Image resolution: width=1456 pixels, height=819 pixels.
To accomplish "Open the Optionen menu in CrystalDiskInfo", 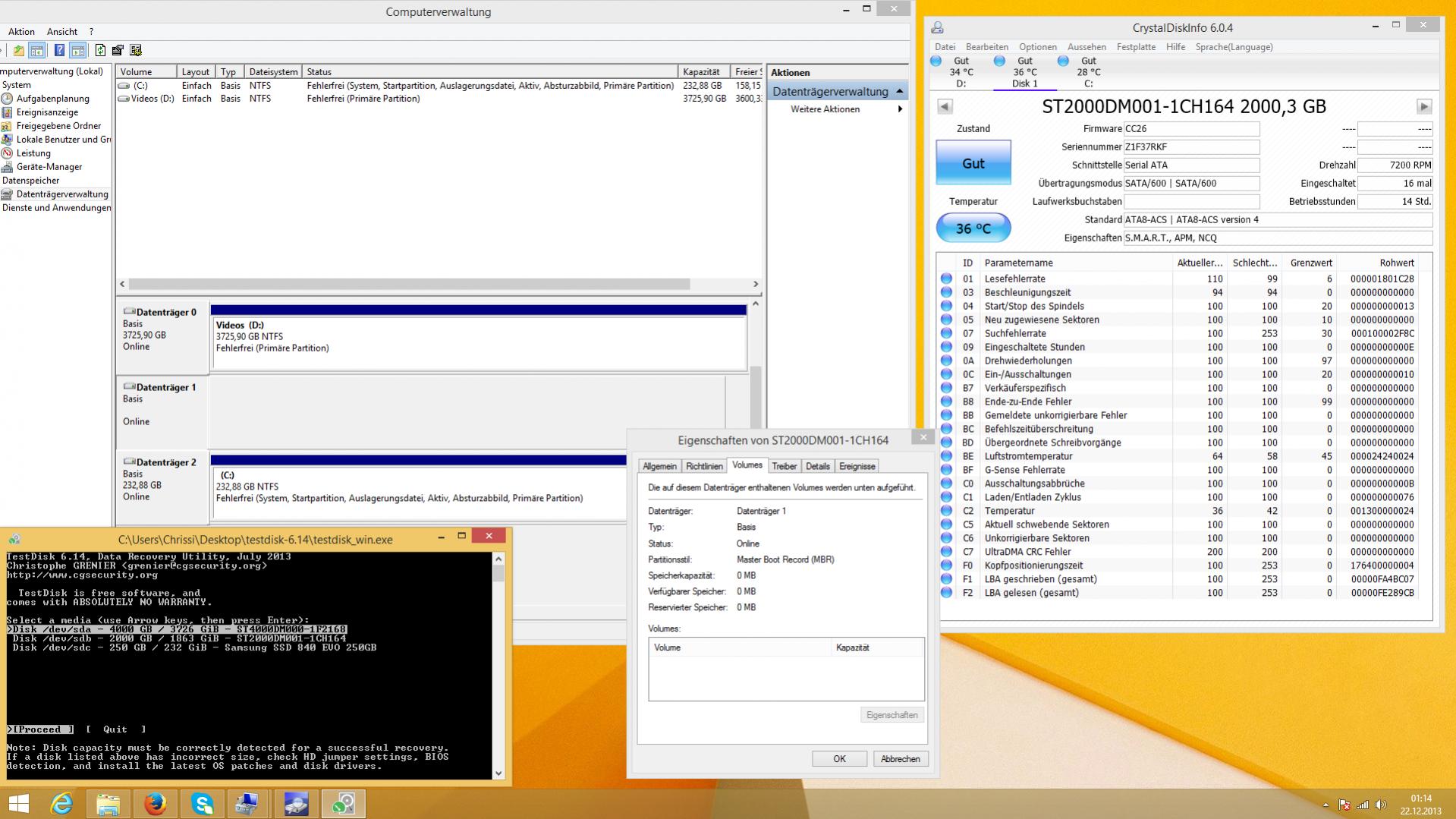I will (1038, 47).
